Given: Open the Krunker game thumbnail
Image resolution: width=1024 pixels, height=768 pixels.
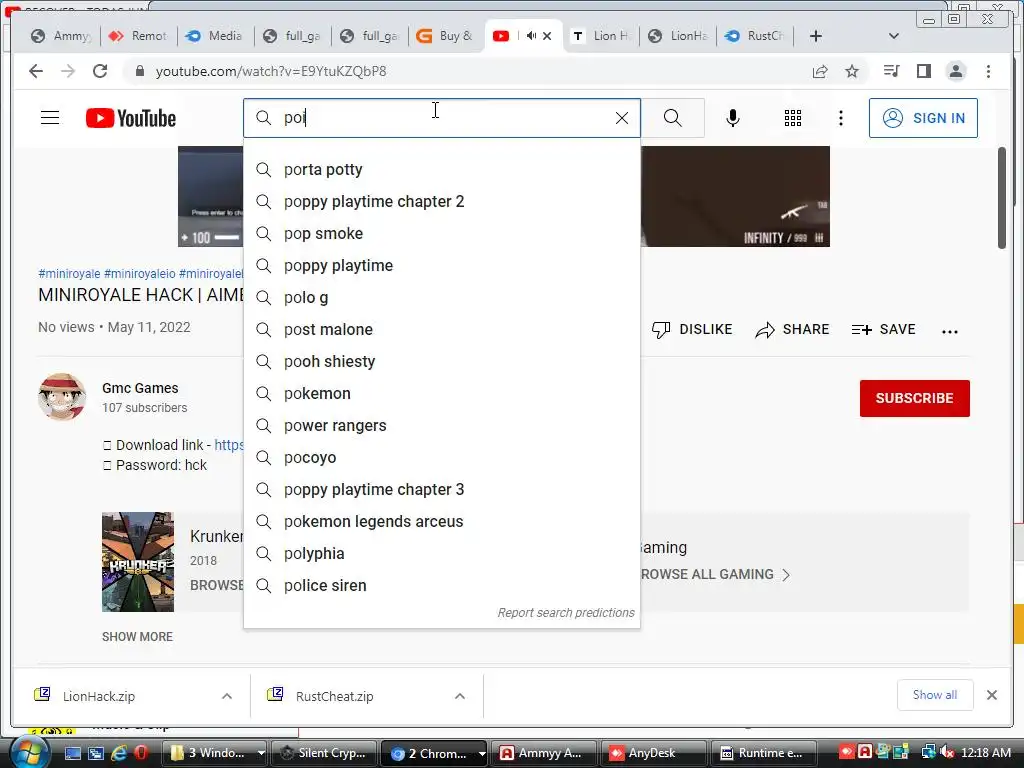Looking at the screenshot, I should pos(138,562).
